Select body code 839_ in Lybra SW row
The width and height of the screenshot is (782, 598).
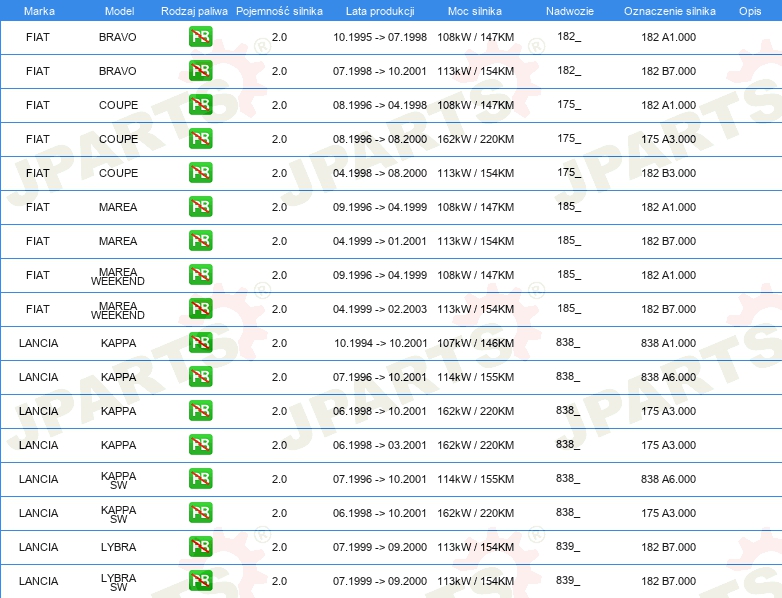[x=568, y=580]
